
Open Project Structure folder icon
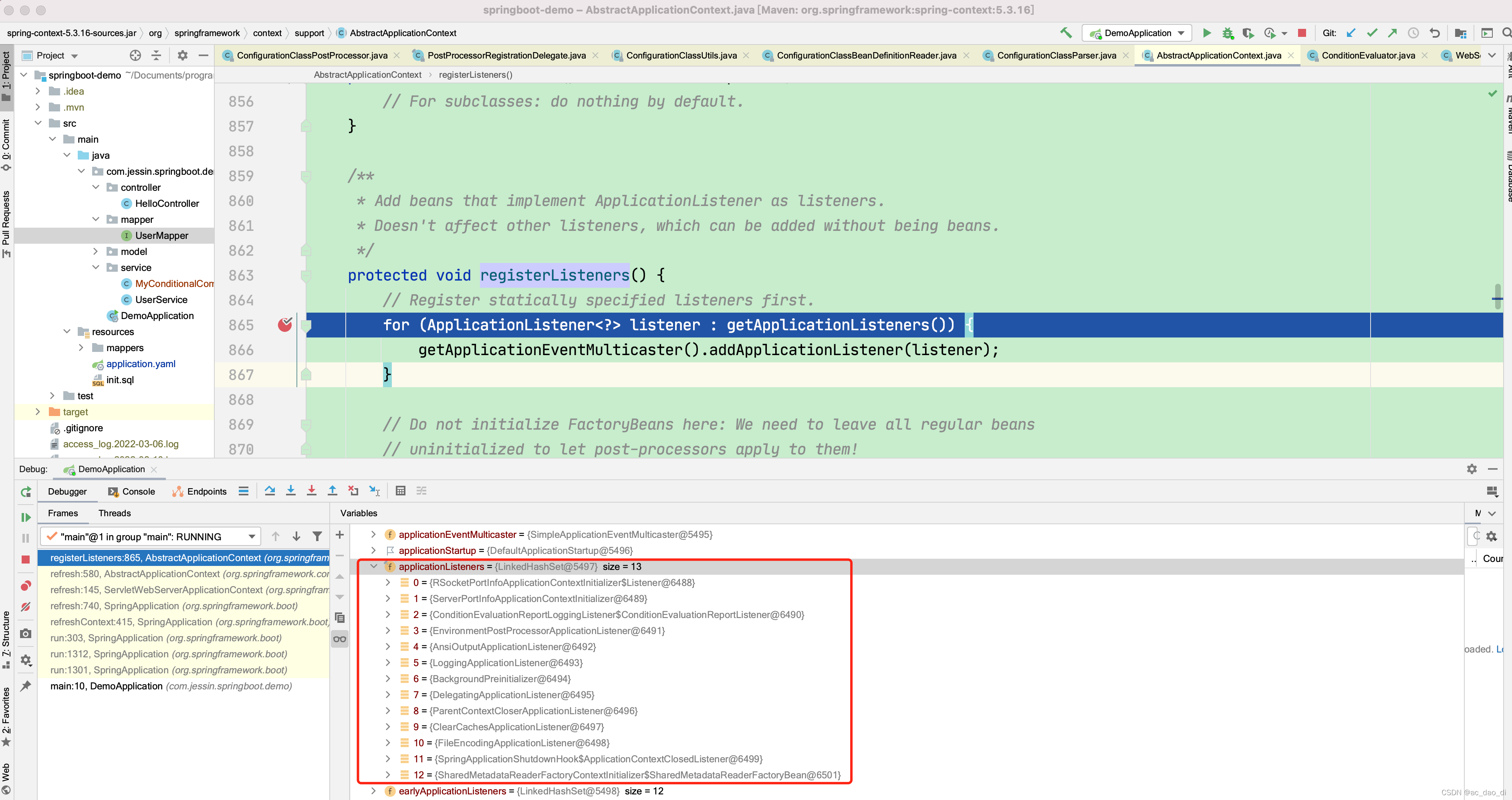pos(1460,33)
